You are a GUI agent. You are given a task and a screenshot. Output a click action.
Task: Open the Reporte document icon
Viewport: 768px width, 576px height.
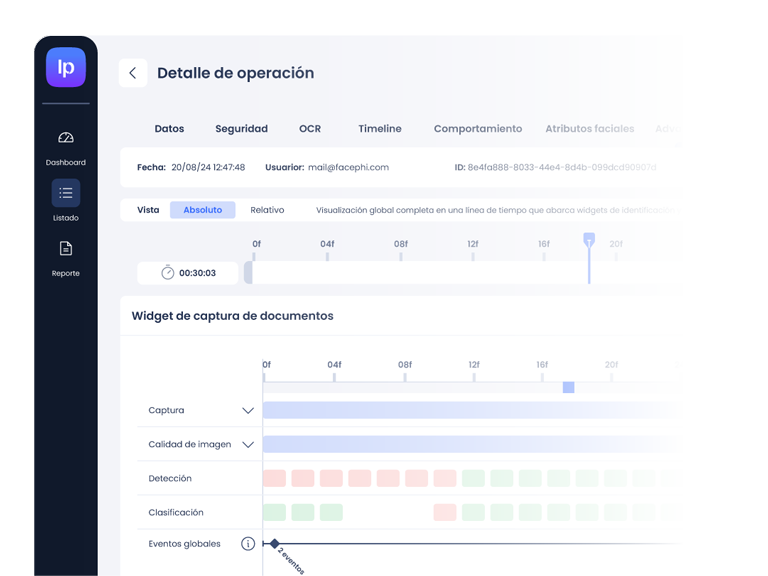click(x=66, y=248)
